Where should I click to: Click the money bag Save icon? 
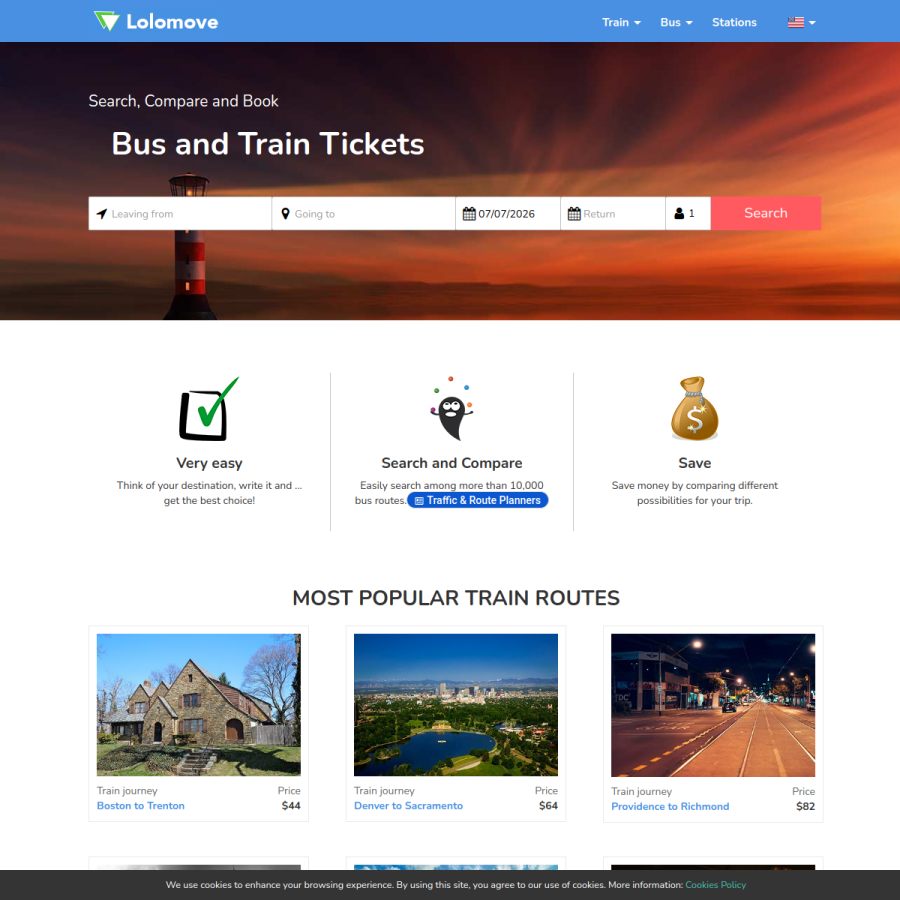[x=695, y=409]
